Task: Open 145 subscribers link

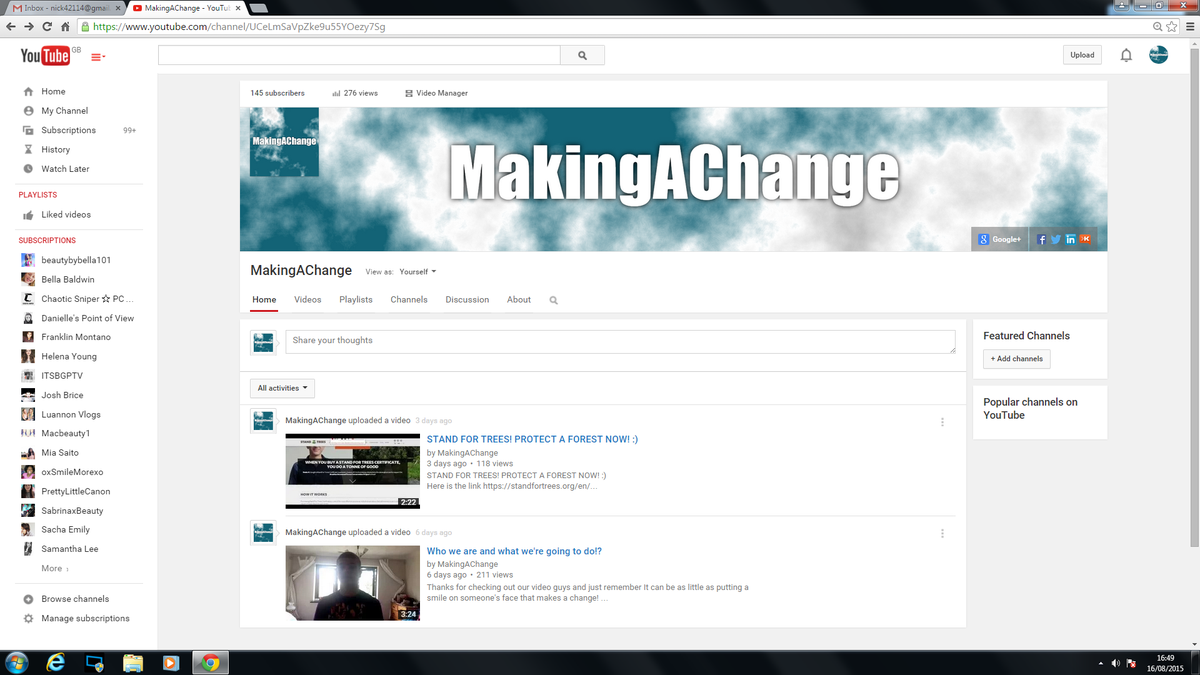Action: pyautogui.click(x=277, y=93)
